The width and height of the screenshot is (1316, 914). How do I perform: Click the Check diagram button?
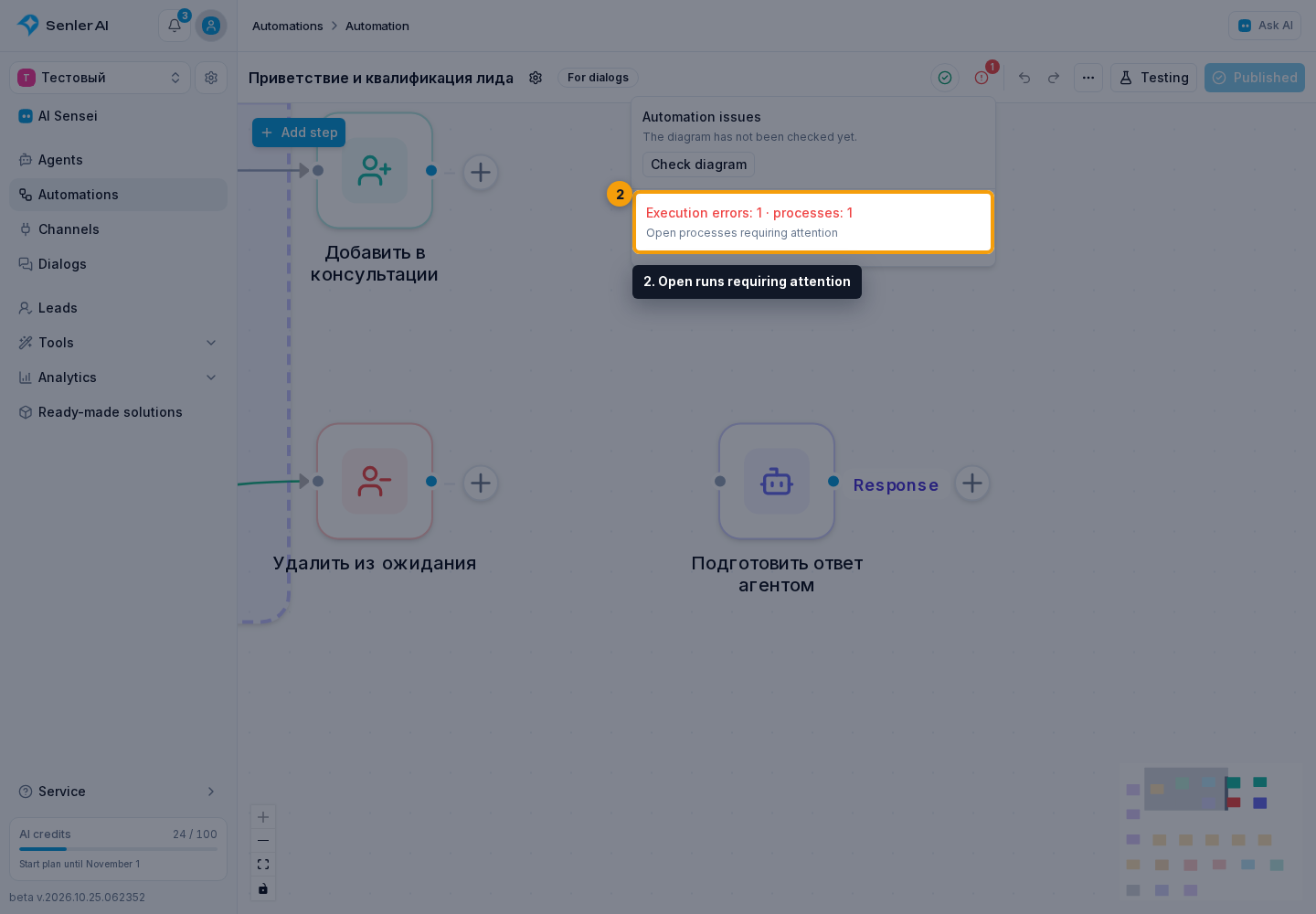pyautogui.click(x=698, y=165)
